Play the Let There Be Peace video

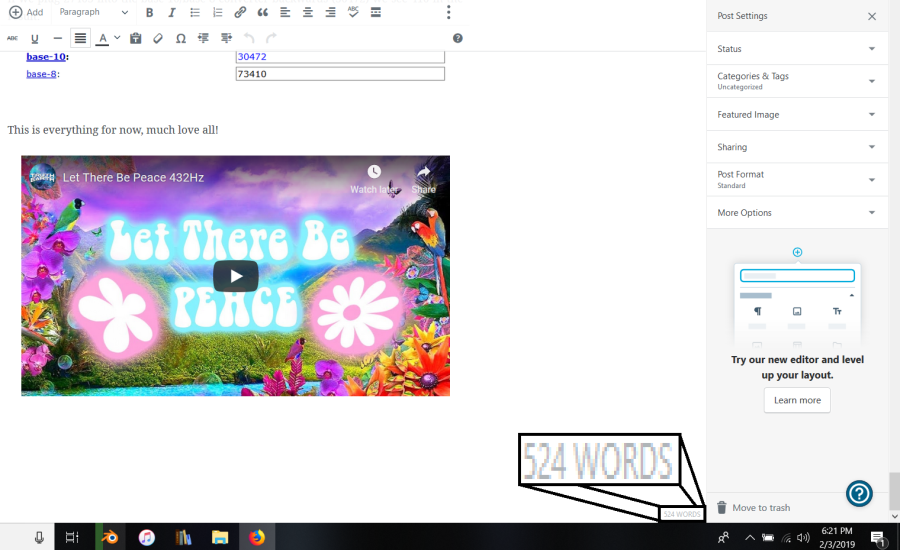(235, 276)
